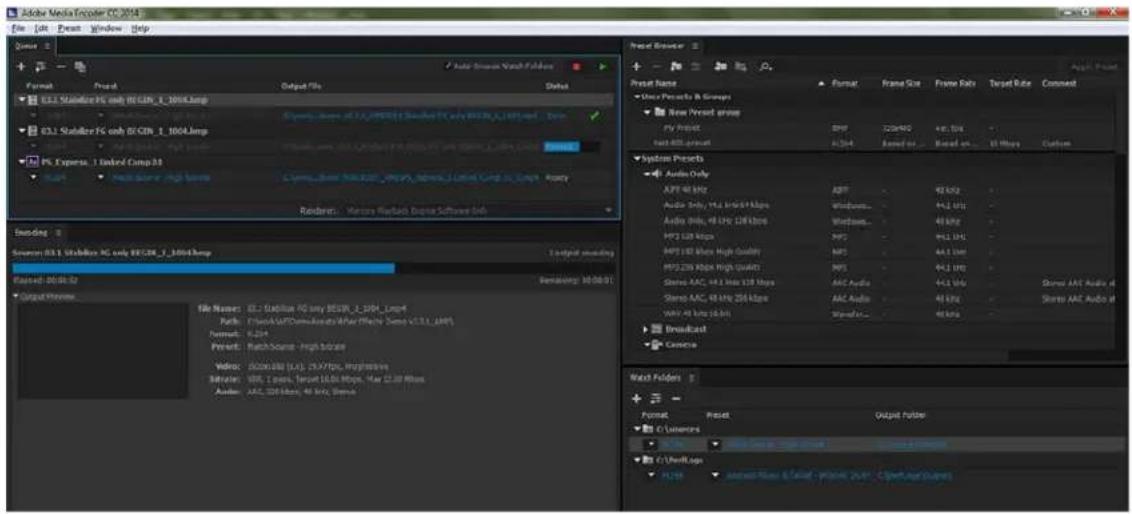Viewport: 1132px width, 514px height.
Task: Click green Done checkmark on first queue item
Action: tap(593, 116)
